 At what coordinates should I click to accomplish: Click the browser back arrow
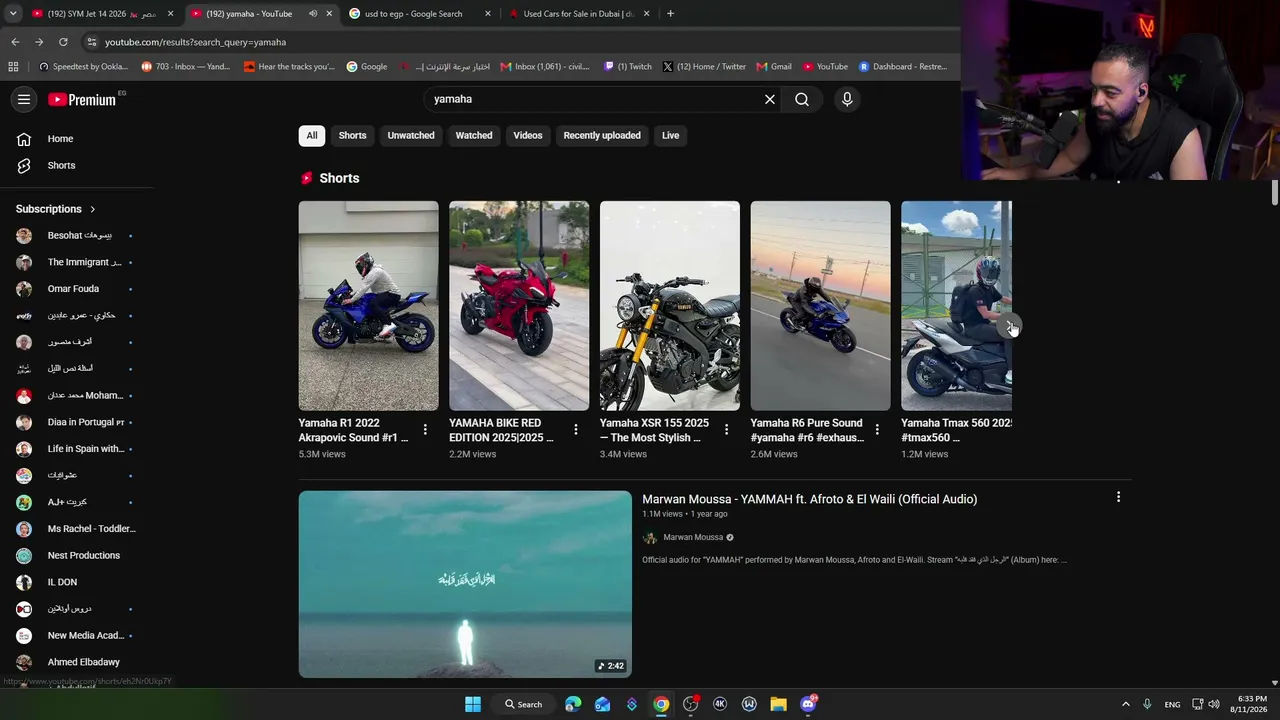click(x=15, y=42)
